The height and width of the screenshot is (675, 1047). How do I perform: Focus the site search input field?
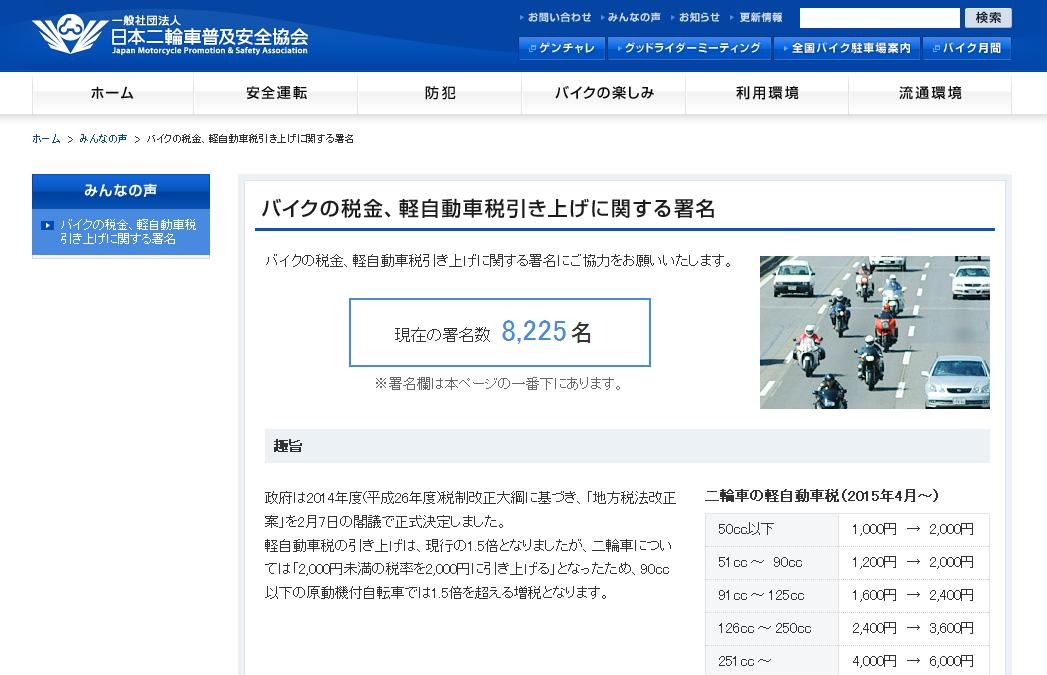[x=879, y=18]
